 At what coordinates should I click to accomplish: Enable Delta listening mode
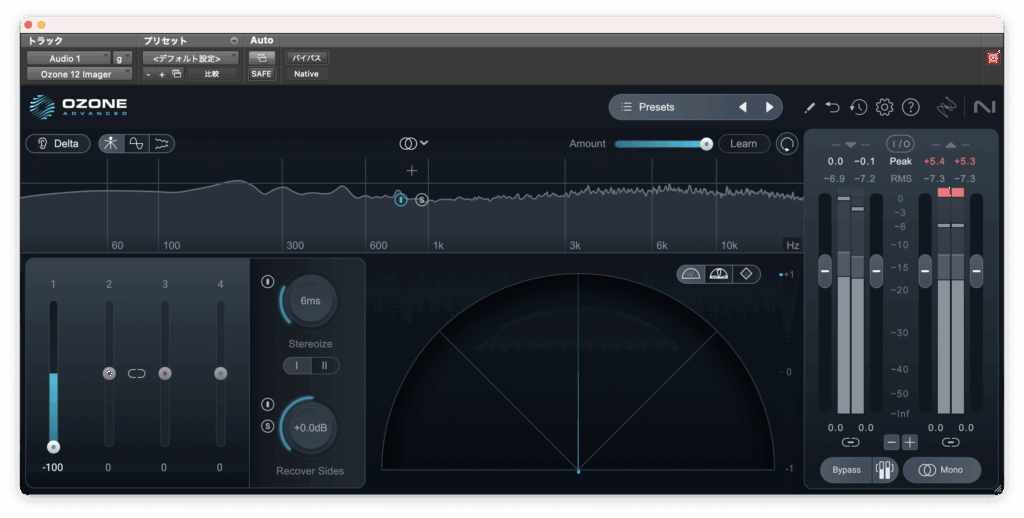[x=58, y=143]
